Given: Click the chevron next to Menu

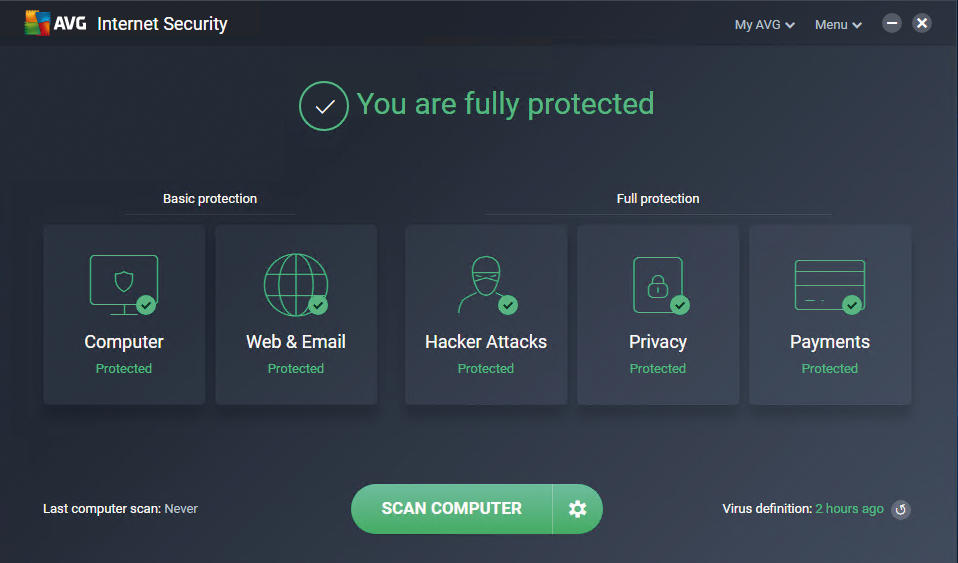Looking at the screenshot, I should (857, 26).
